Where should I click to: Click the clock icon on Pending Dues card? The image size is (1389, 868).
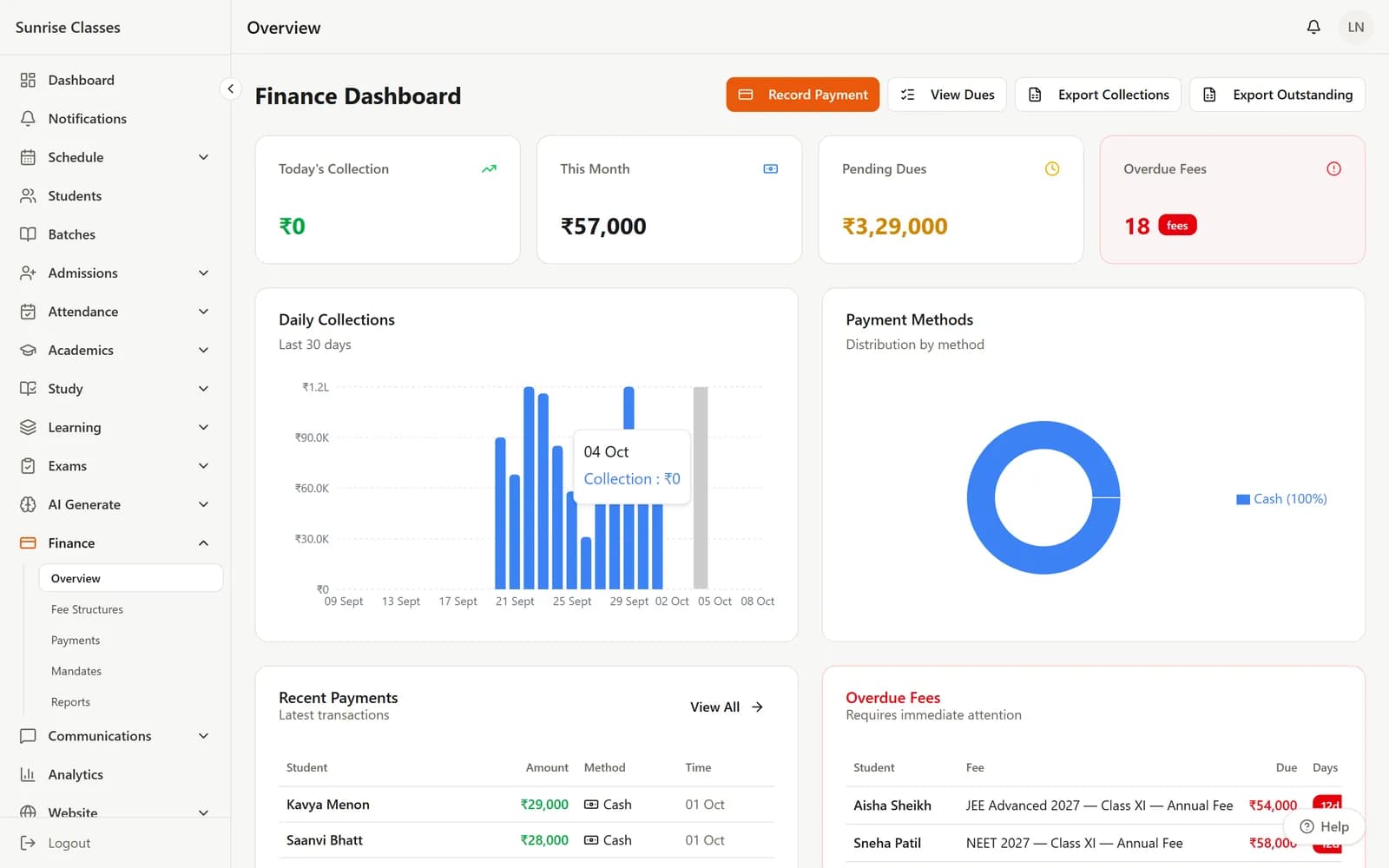[1052, 169]
